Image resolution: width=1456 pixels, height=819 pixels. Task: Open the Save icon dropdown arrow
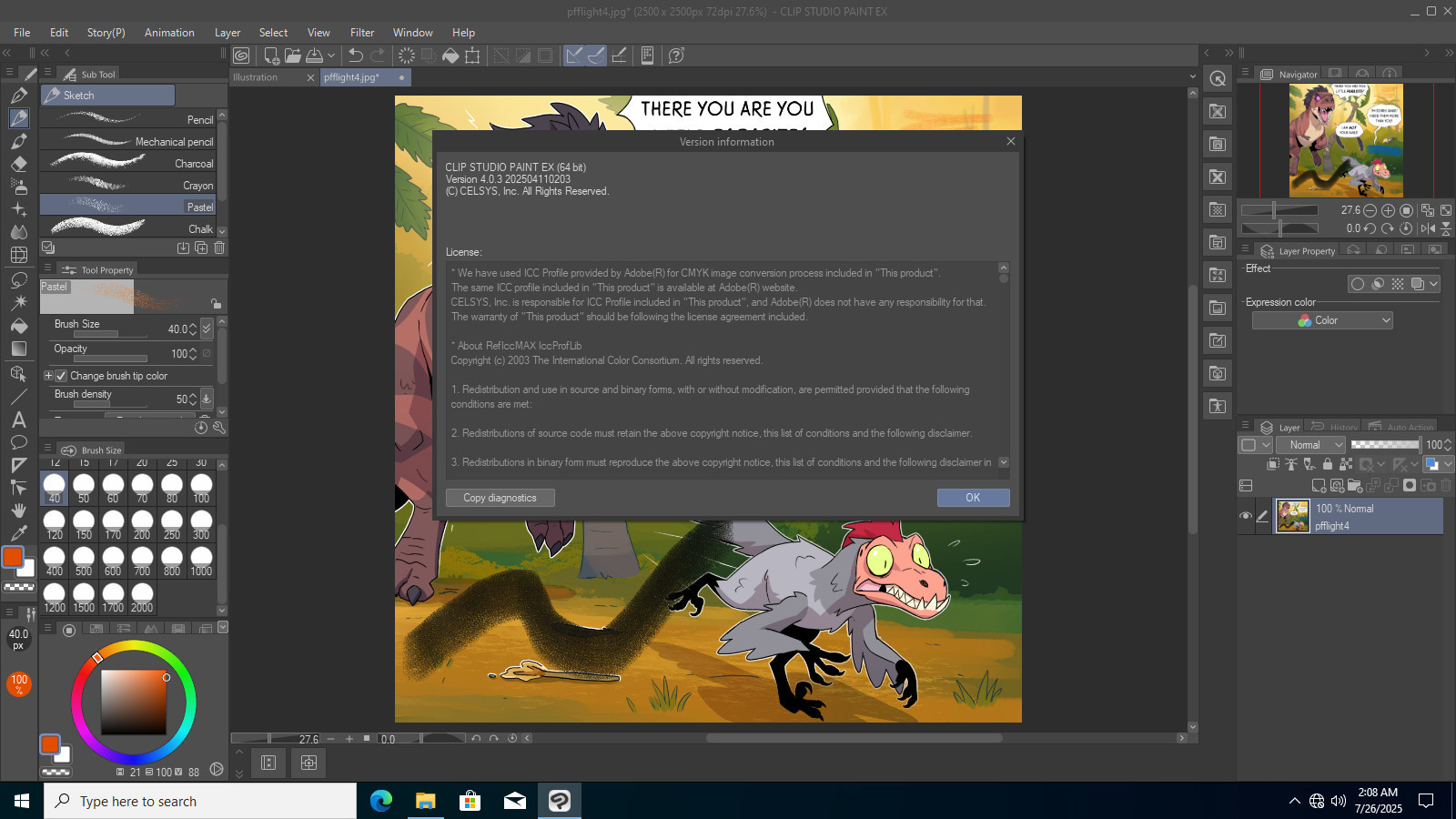click(x=331, y=56)
